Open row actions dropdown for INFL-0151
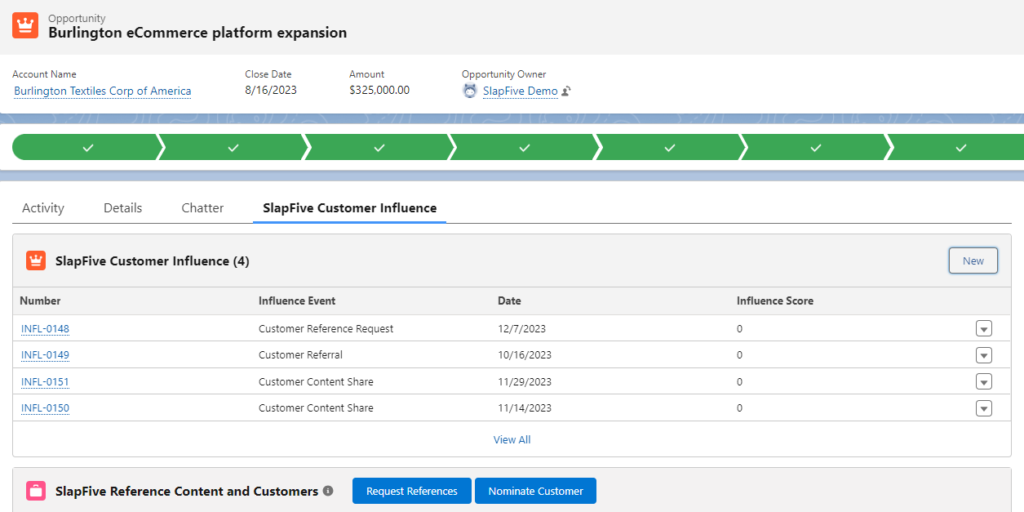Image resolution: width=1024 pixels, height=512 pixels. click(x=984, y=381)
